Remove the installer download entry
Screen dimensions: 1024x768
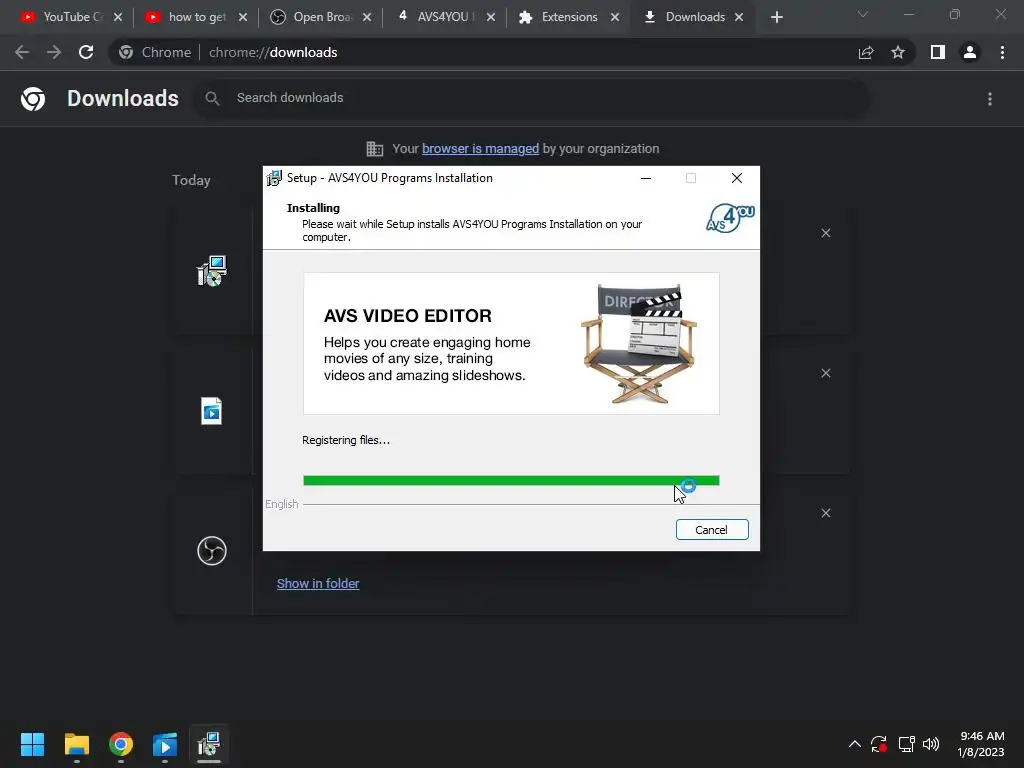[826, 233]
